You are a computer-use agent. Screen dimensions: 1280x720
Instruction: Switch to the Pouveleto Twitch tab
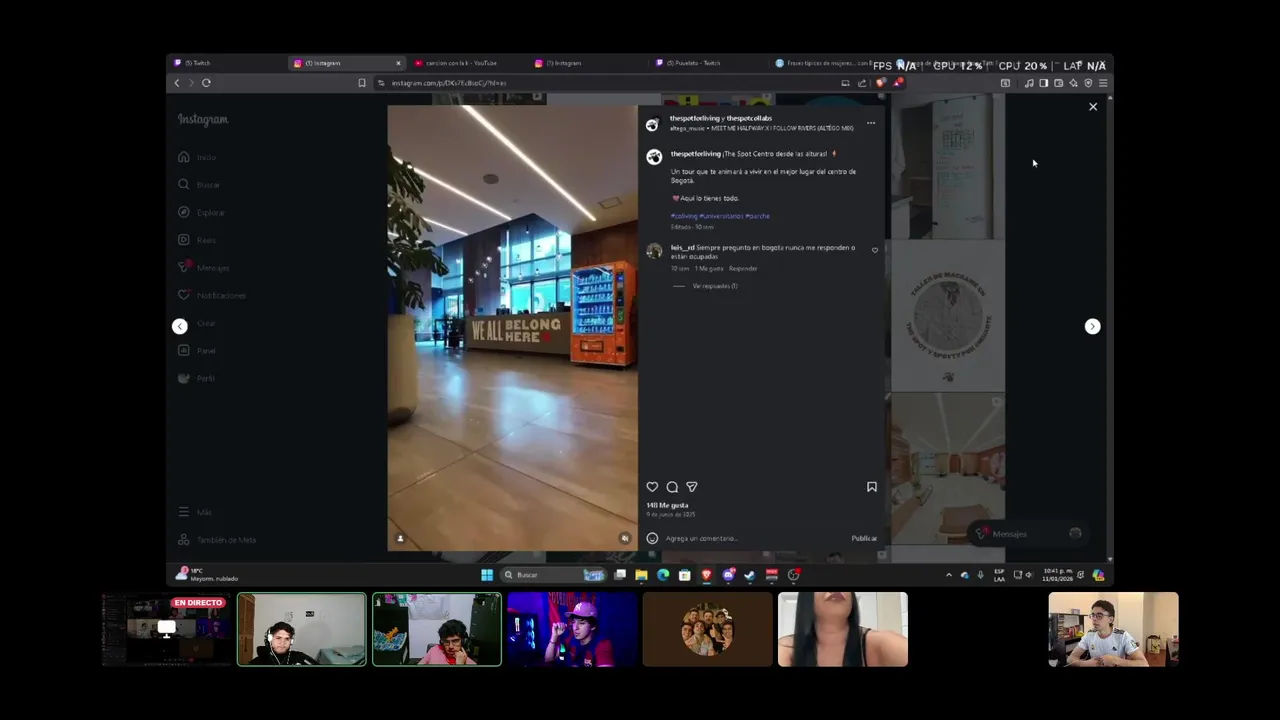[708, 63]
